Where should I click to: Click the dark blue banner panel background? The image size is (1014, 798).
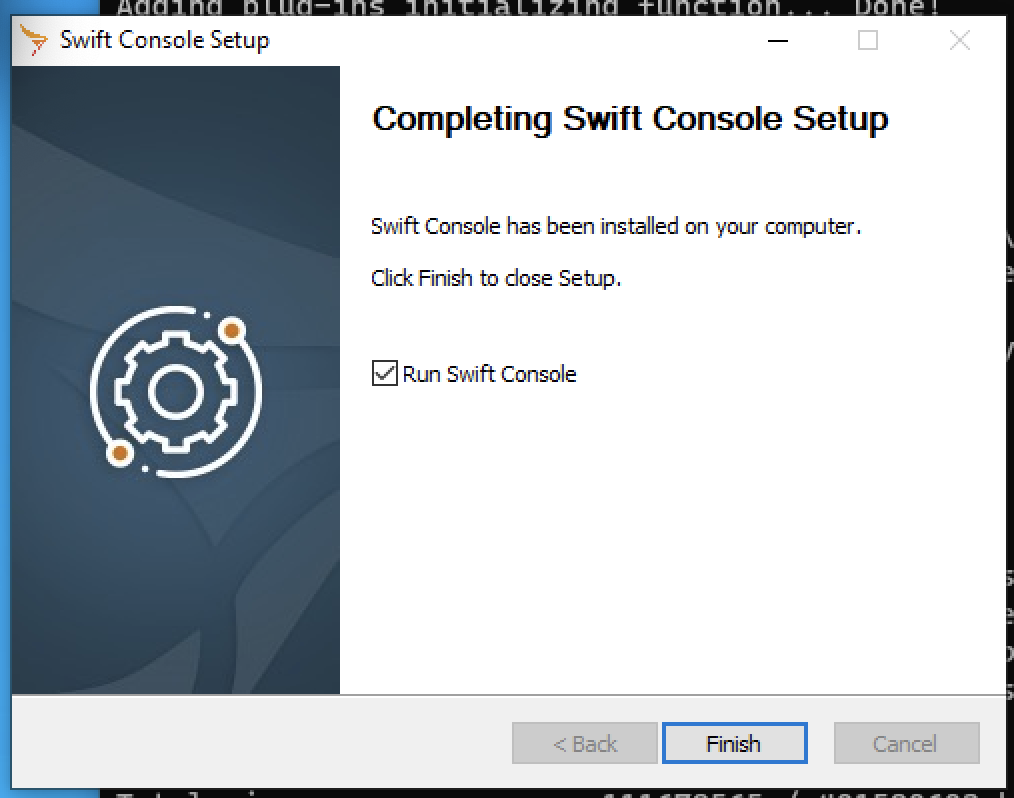176,582
